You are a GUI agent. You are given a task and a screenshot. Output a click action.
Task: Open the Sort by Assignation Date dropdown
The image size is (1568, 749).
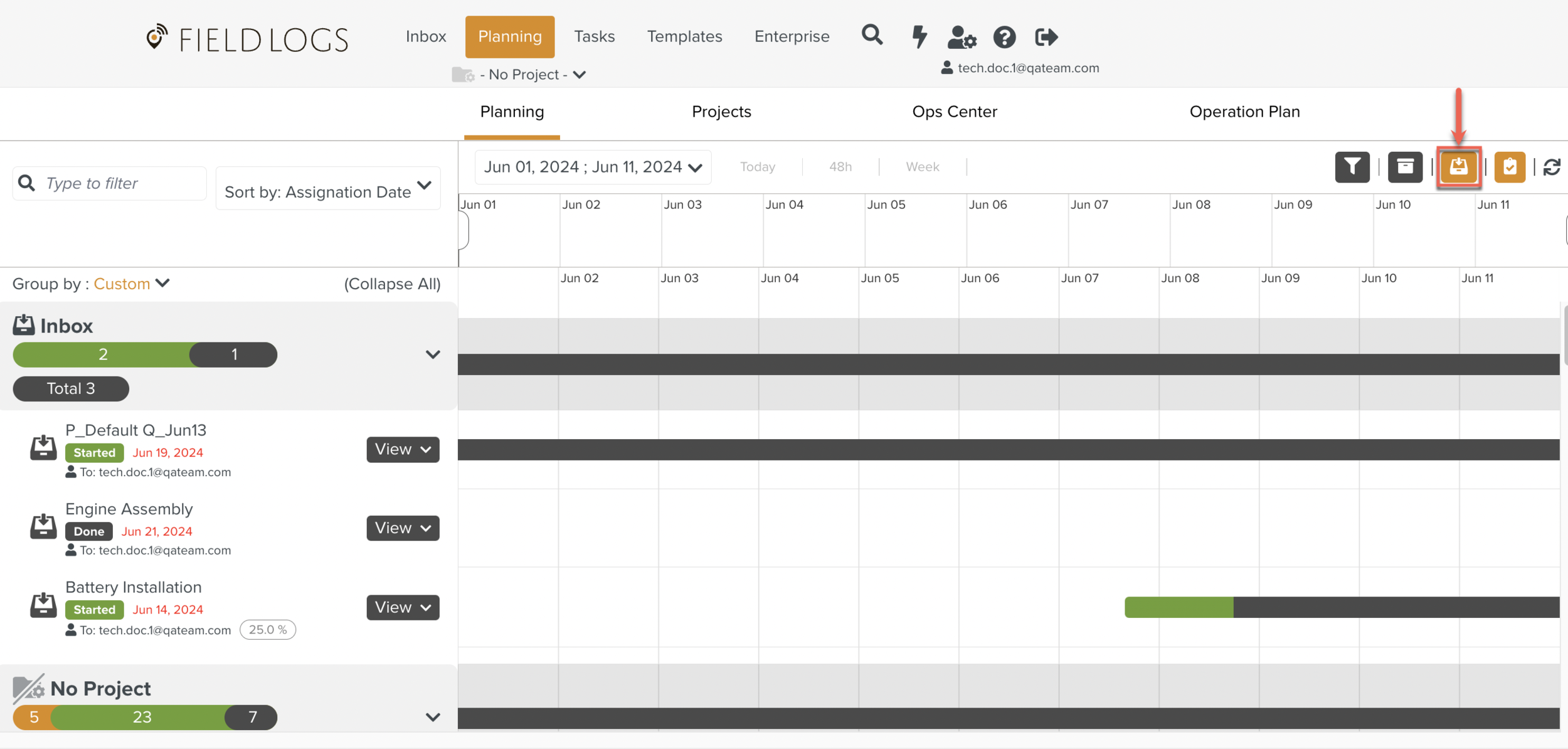pos(327,189)
